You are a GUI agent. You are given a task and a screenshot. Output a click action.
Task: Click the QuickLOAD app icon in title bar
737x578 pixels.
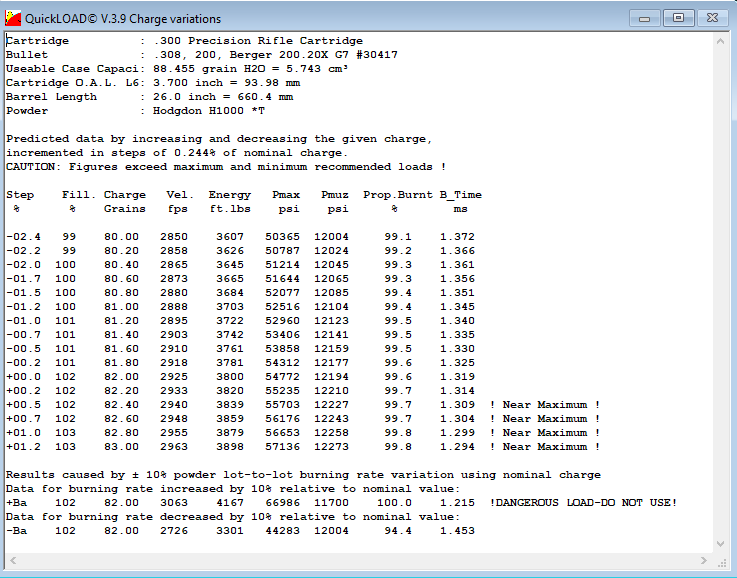click(x=13, y=18)
